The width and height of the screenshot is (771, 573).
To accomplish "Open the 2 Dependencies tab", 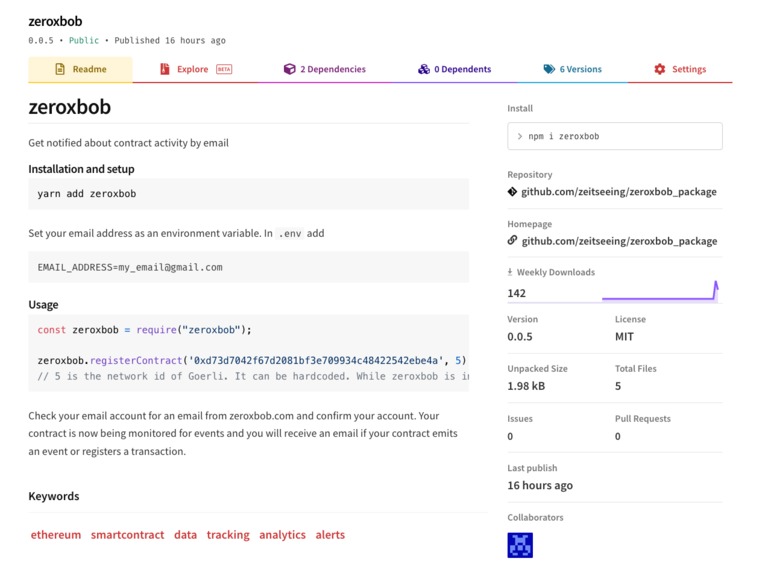I will [325, 69].
